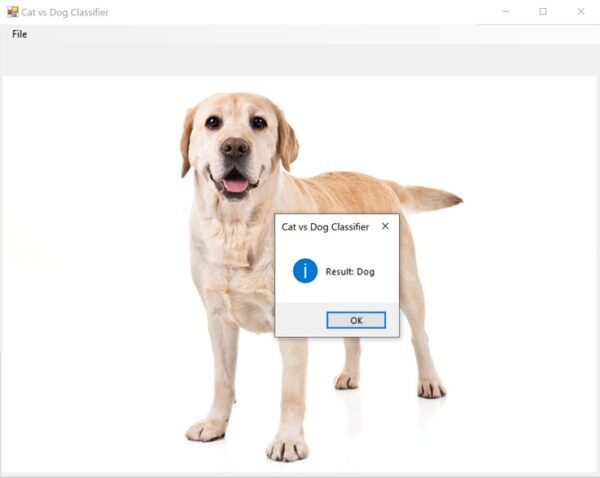Click the OK button in the dialog
This screenshot has height=478, width=600.
pyautogui.click(x=356, y=320)
